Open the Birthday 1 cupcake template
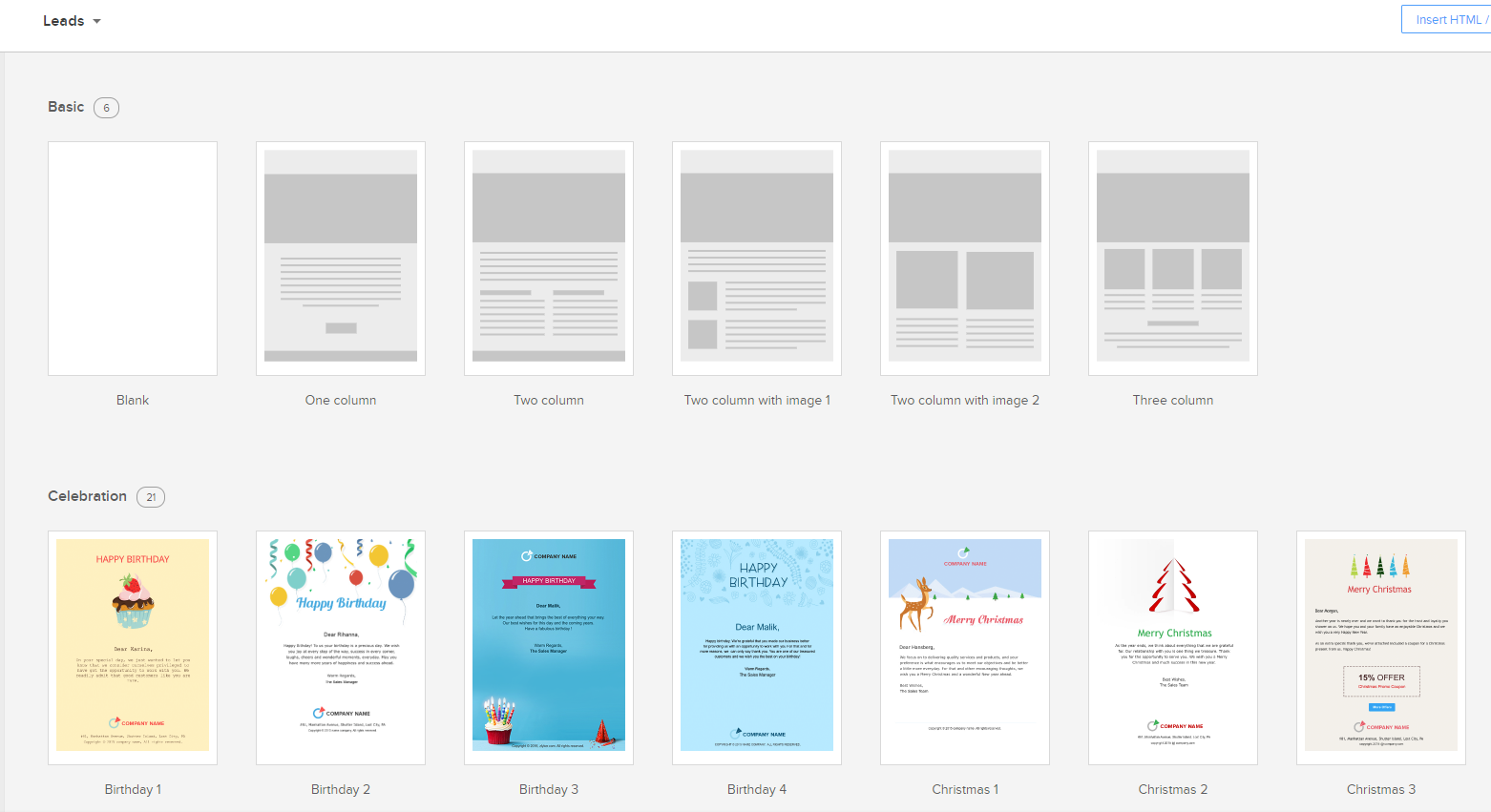Screen dimensions: 1491x812 point(133,648)
